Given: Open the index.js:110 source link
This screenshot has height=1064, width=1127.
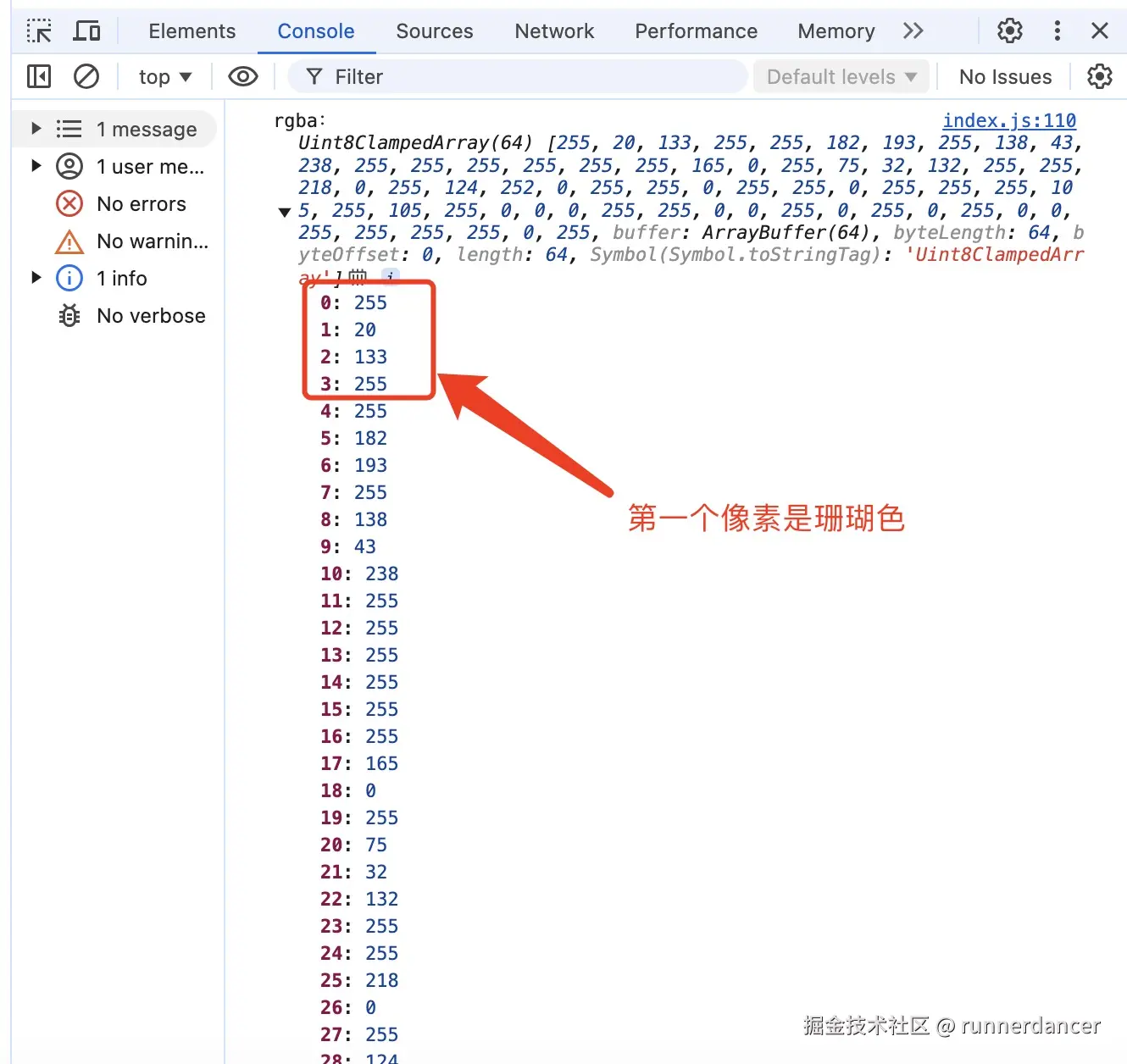Looking at the screenshot, I should [1009, 120].
